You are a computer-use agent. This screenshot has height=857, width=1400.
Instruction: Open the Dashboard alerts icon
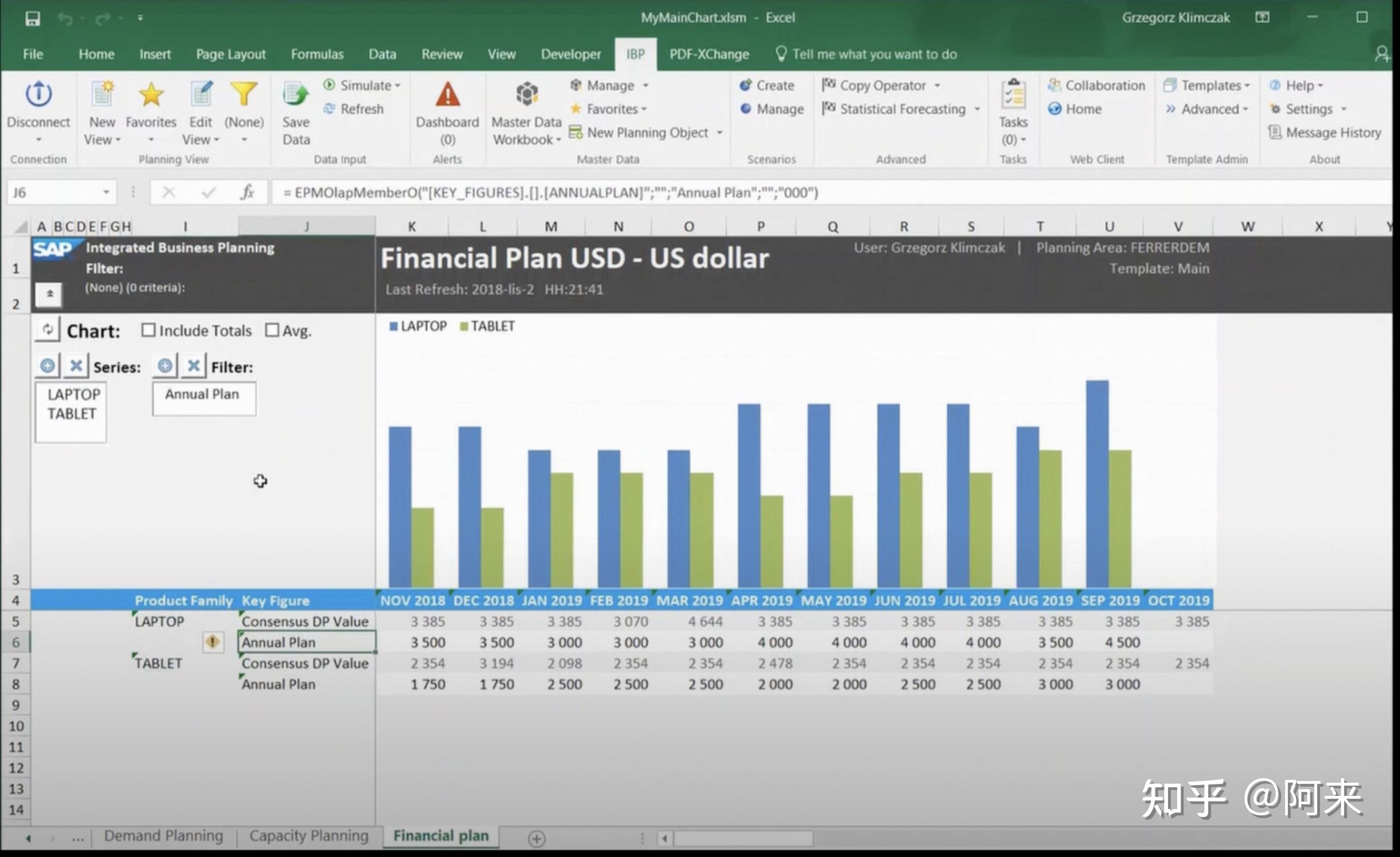447,94
